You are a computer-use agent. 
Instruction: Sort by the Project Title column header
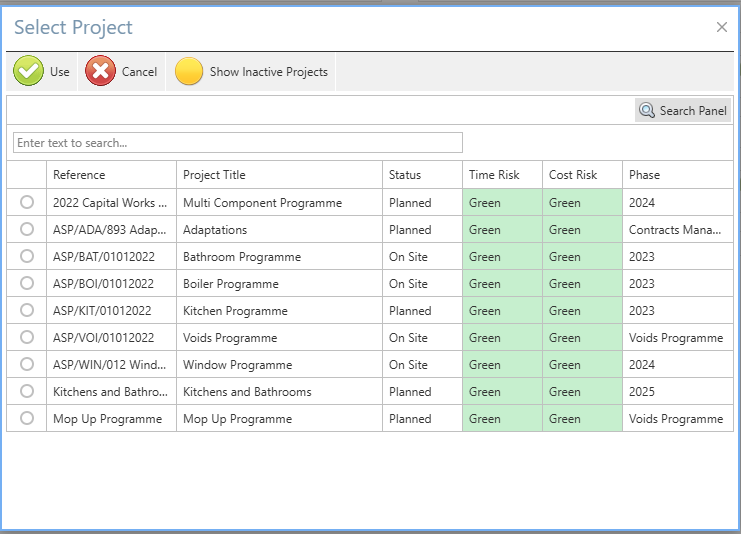coord(214,175)
